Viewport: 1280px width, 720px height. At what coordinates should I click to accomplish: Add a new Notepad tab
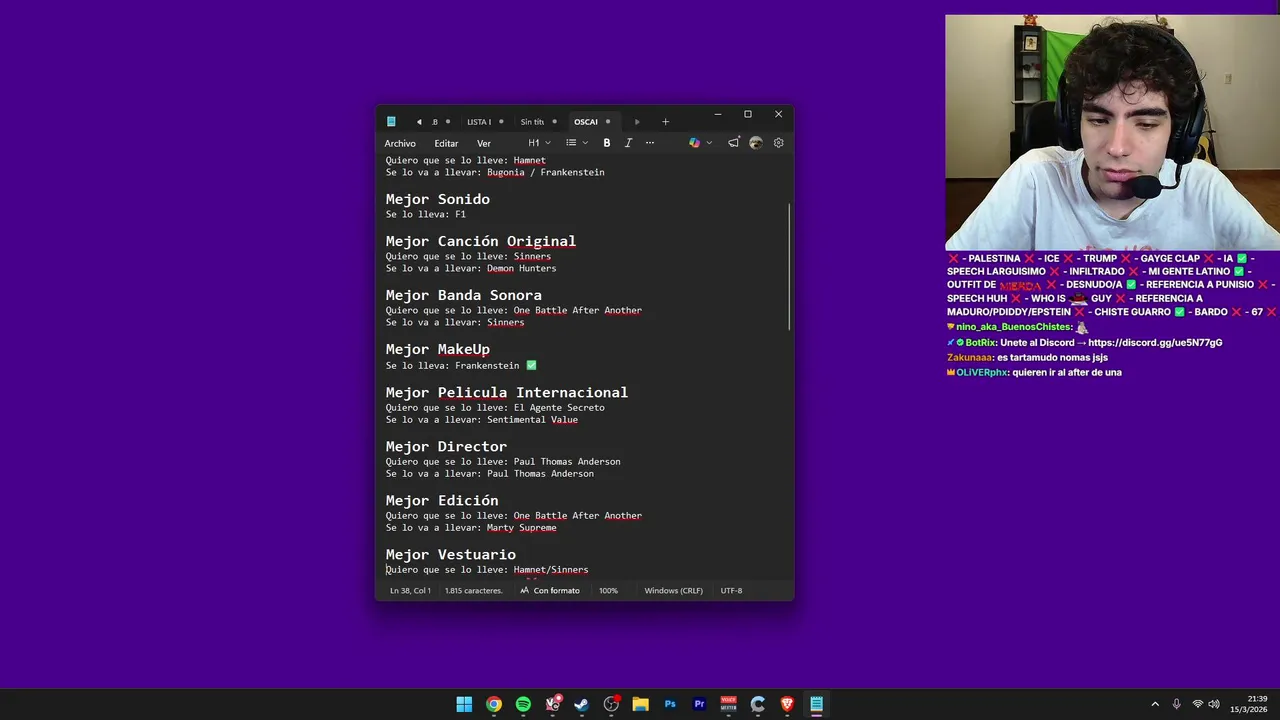coord(665,122)
